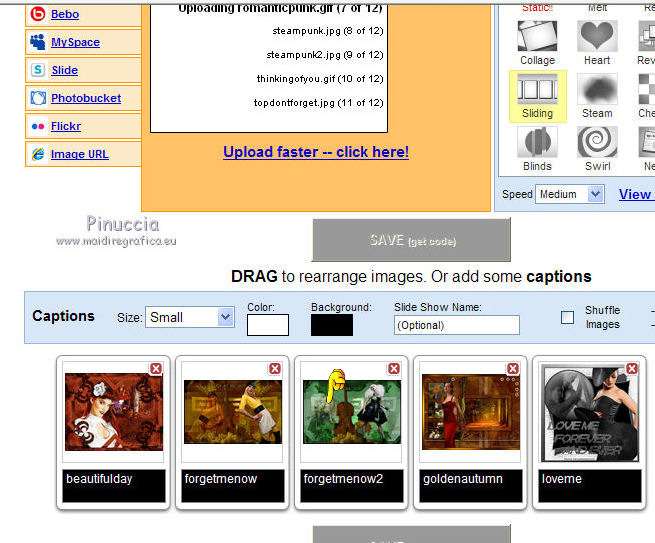The height and width of the screenshot is (543, 655).
Task: Select the forgetmenow thumbnail image
Action: coord(233,412)
